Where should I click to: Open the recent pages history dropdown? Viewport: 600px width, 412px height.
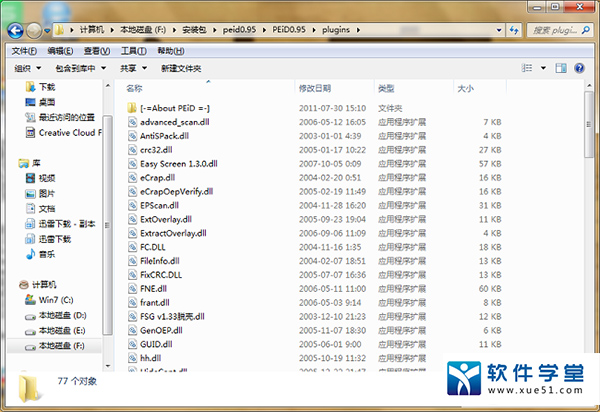[47, 31]
